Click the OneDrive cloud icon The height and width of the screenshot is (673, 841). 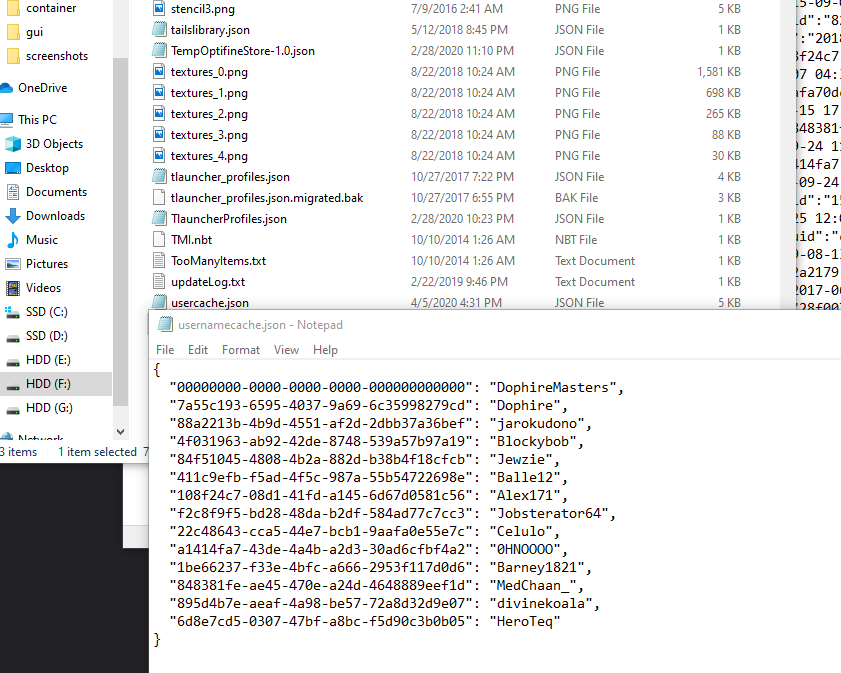pos(6,87)
